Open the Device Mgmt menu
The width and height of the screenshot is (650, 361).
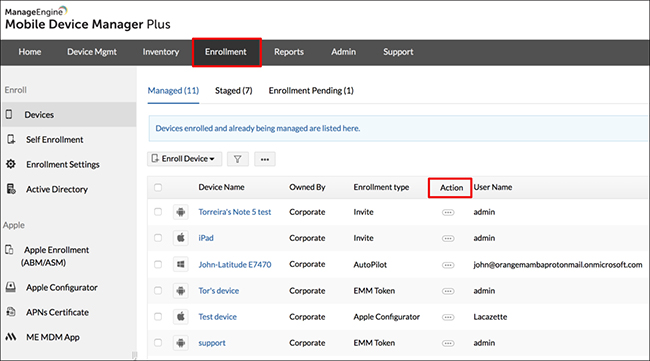tap(92, 52)
